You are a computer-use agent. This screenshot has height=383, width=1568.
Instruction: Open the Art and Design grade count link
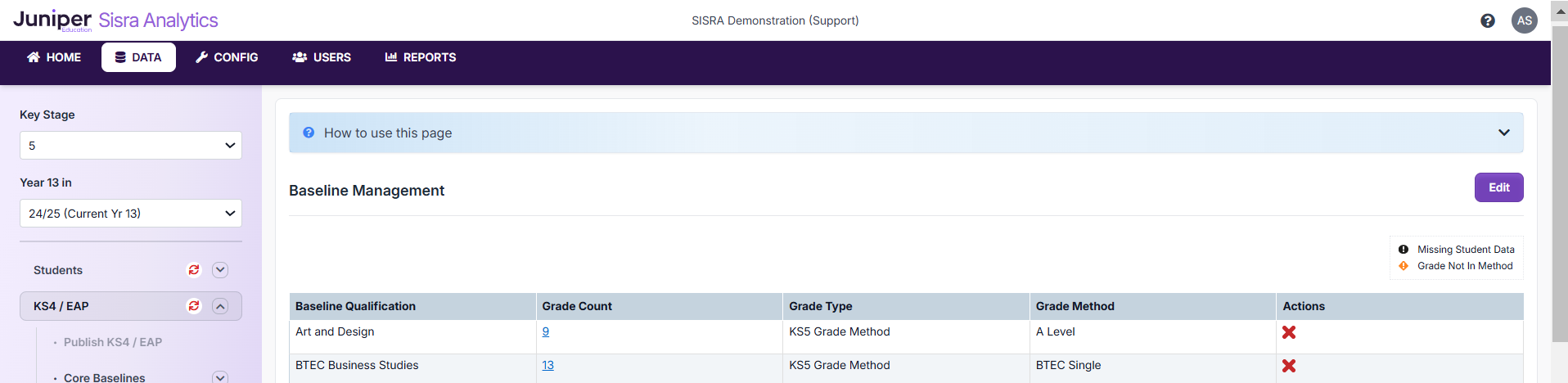click(x=546, y=331)
